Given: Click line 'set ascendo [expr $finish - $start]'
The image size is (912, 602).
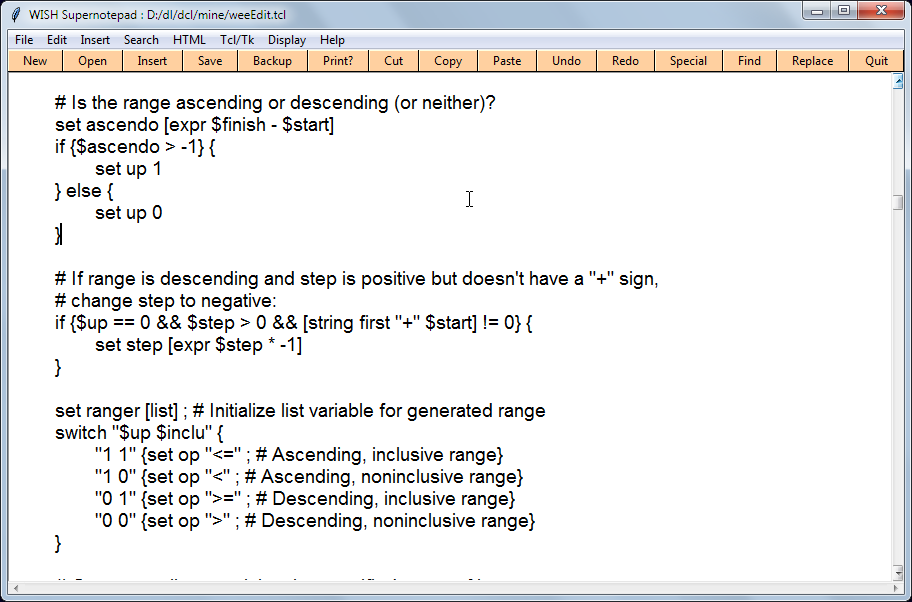Looking at the screenshot, I should point(194,125).
